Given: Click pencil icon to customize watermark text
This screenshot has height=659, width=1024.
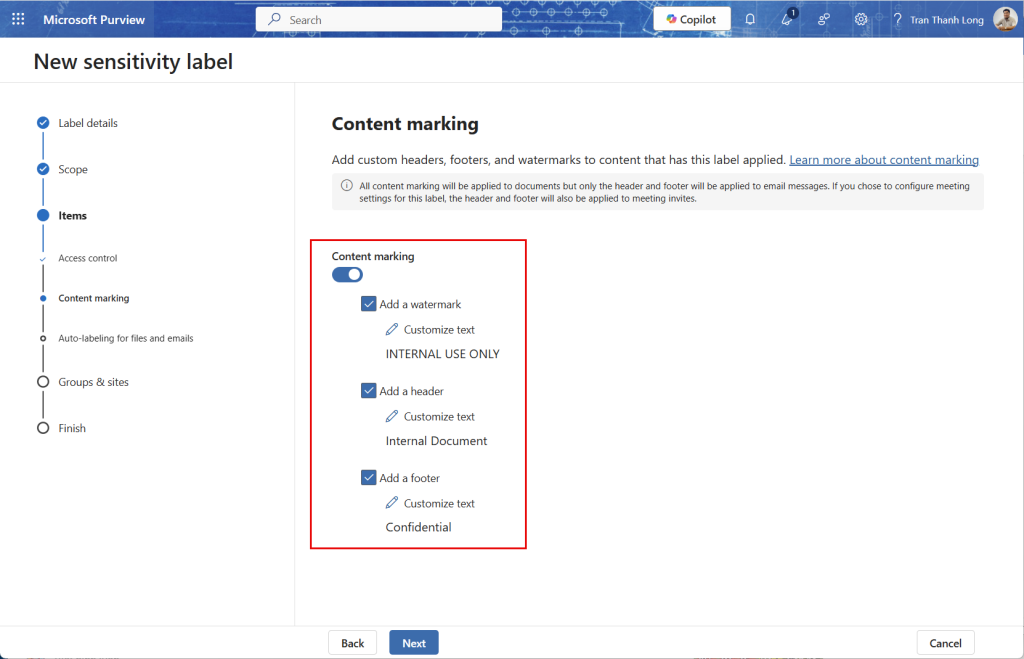Looking at the screenshot, I should coord(392,329).
